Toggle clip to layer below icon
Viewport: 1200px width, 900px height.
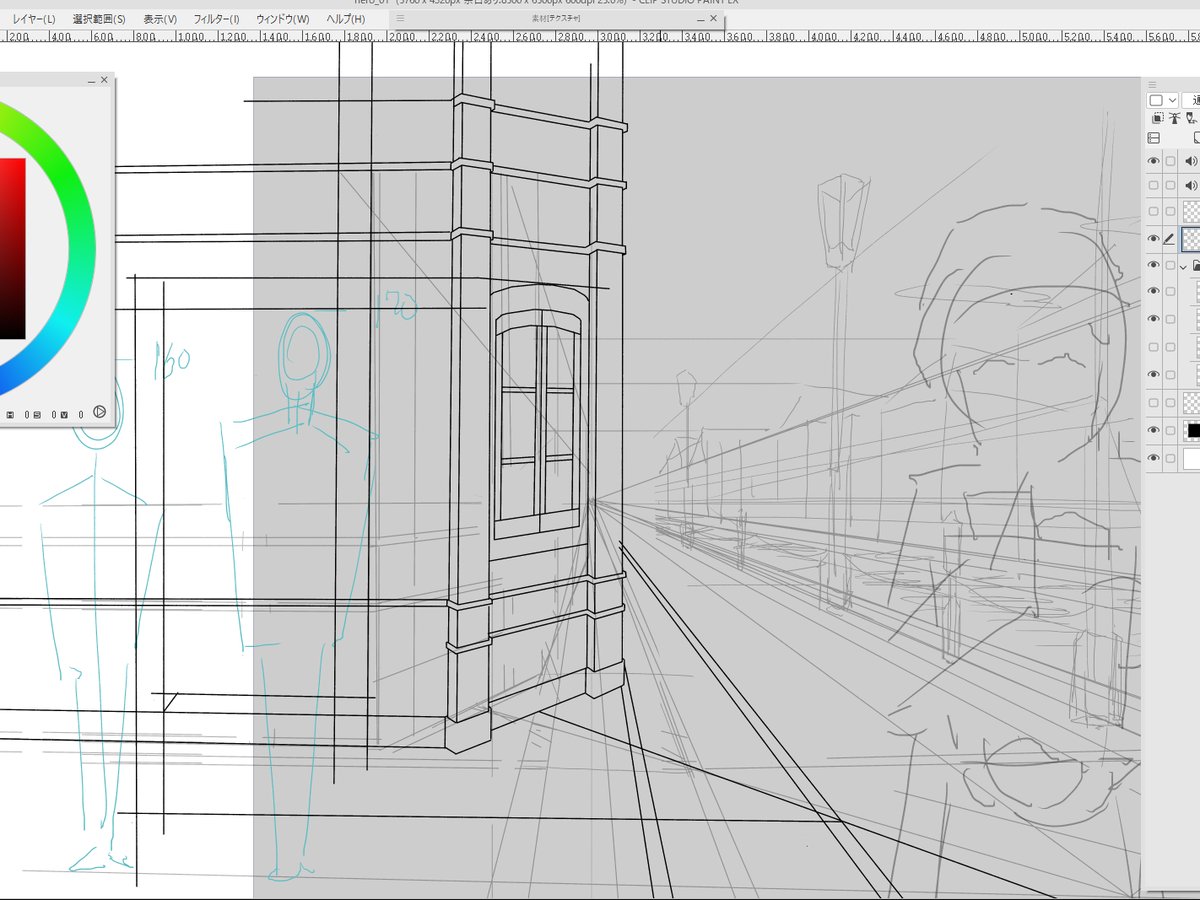(x=1157, y=118)
